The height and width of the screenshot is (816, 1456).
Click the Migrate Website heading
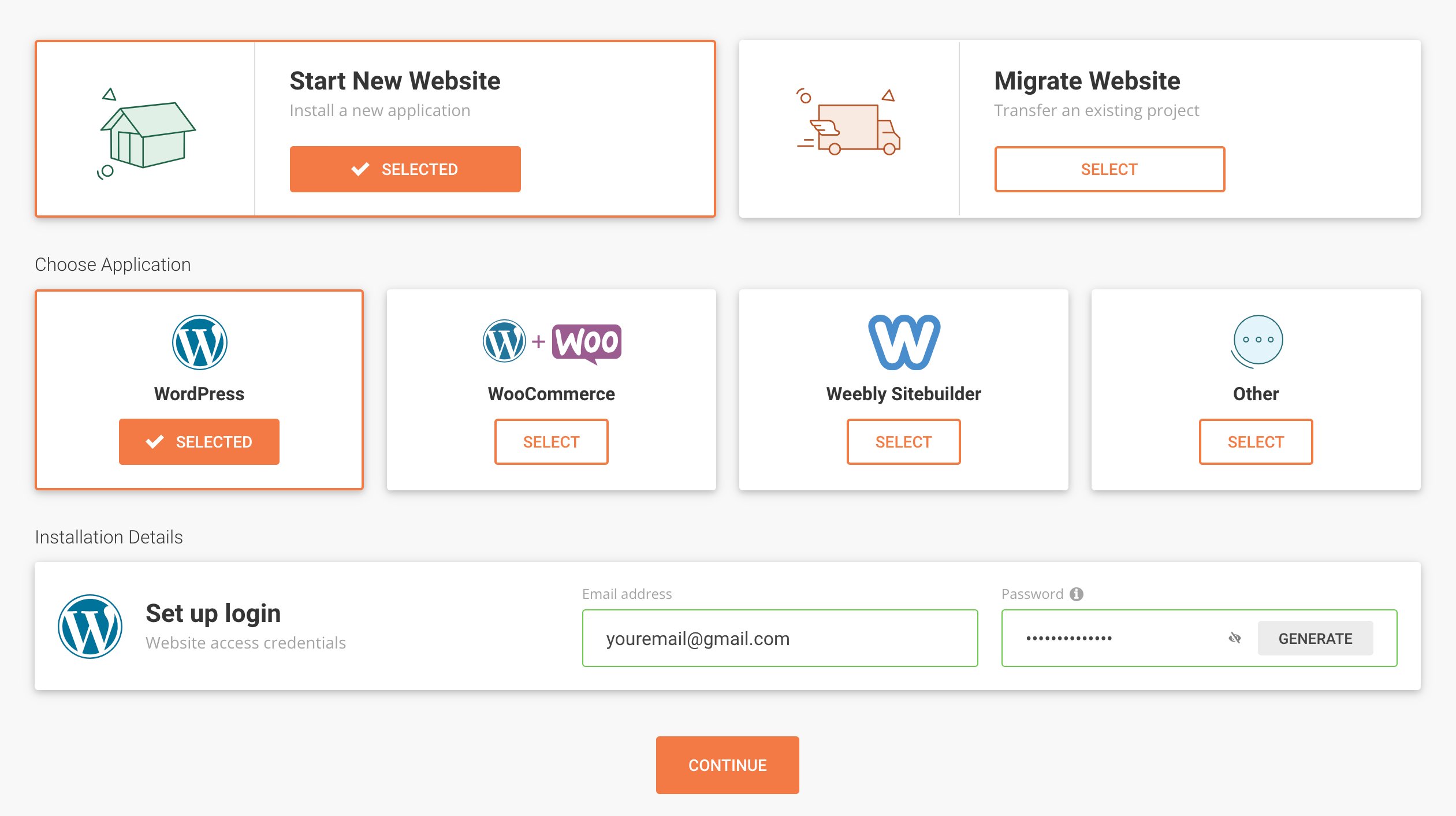click(1088, 81)
